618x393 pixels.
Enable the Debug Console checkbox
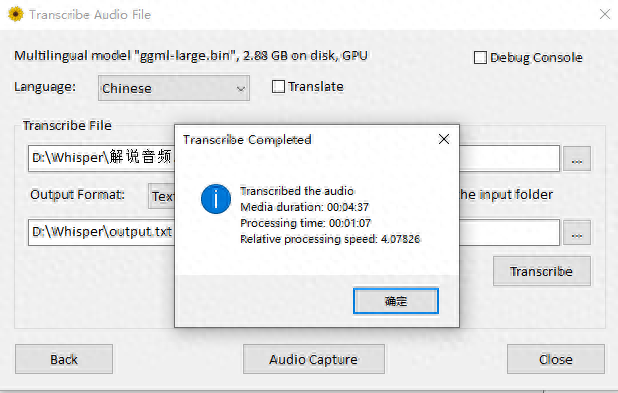480,58
